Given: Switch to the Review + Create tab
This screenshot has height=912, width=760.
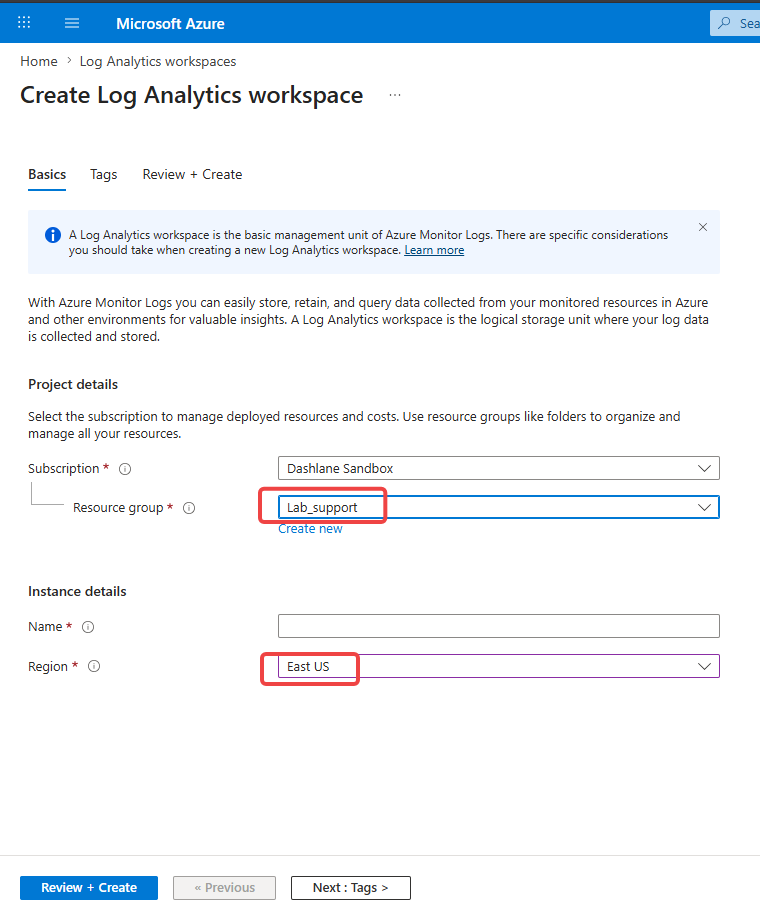Looking at the screenshot, I should coord(192,174).
